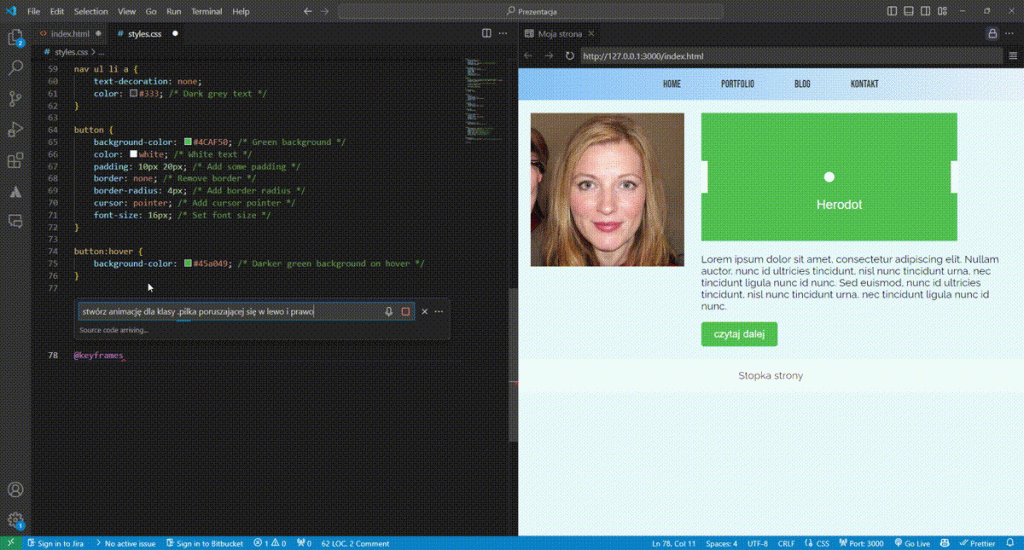Open the Terminal menu

pos(206,11)
